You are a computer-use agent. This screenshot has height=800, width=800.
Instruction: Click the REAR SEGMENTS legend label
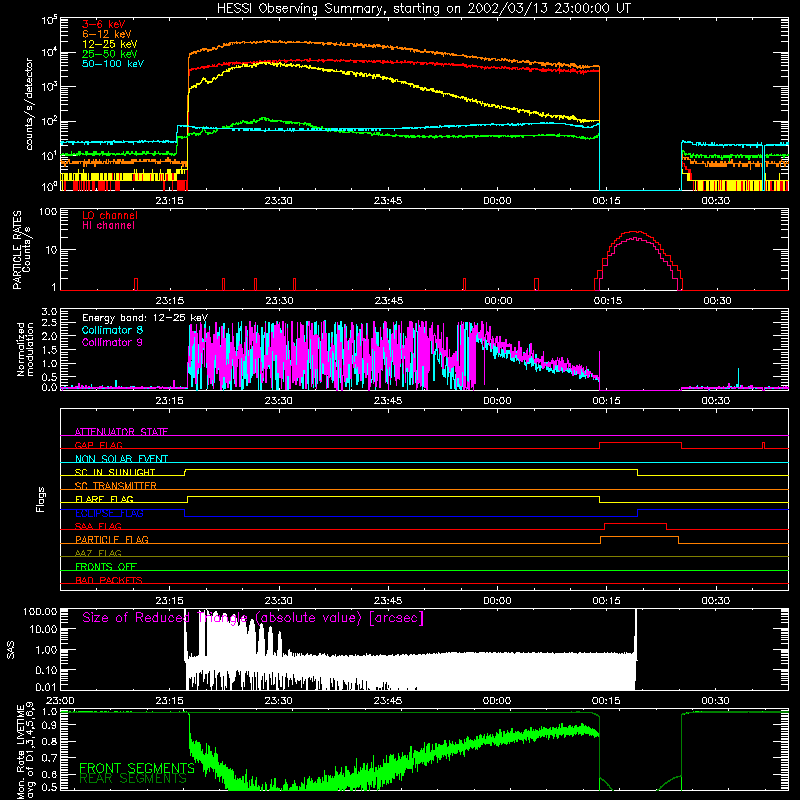(133, 779)
